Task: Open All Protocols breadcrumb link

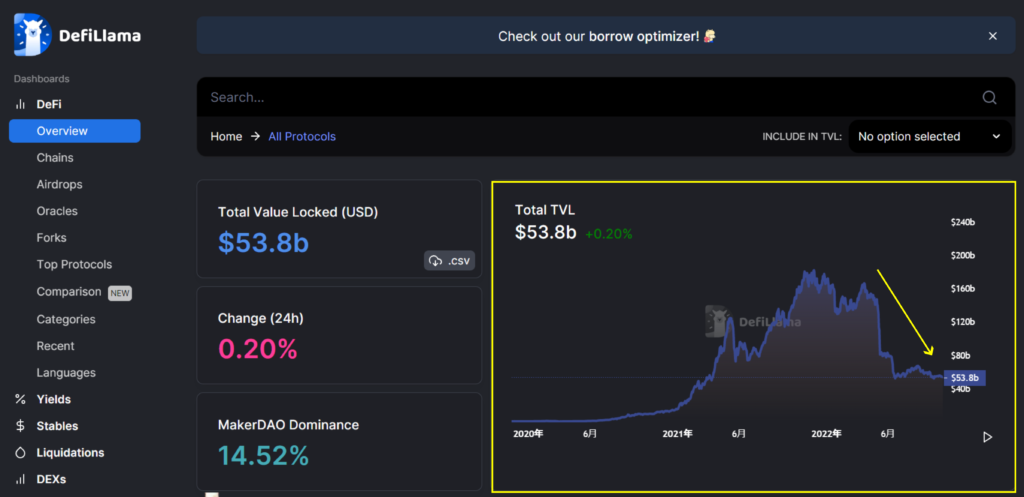Action: (x=302, y=137)
